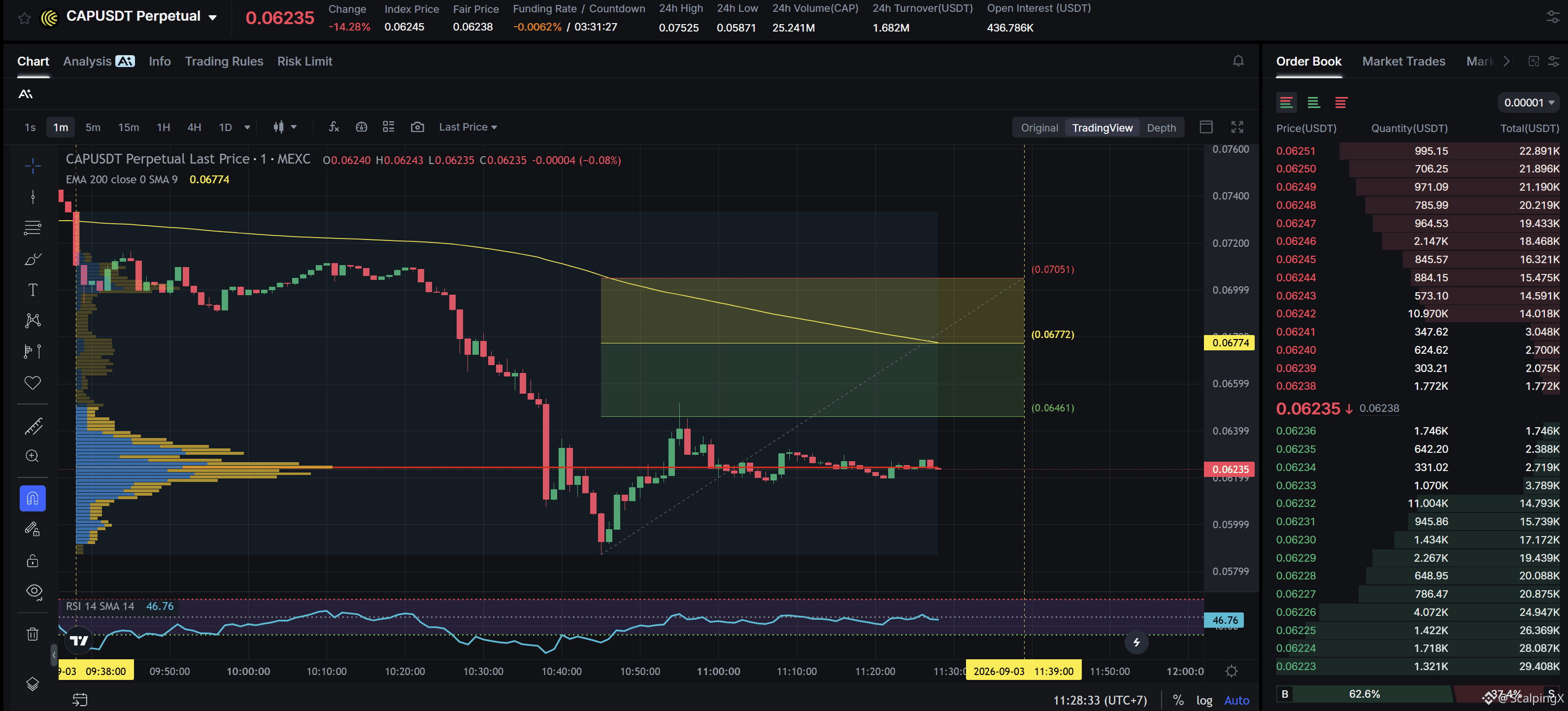The height and width of the screenshot is (711, 1568).
Task: Click the trash remove drawings icon
Action: tap(33, 634)
